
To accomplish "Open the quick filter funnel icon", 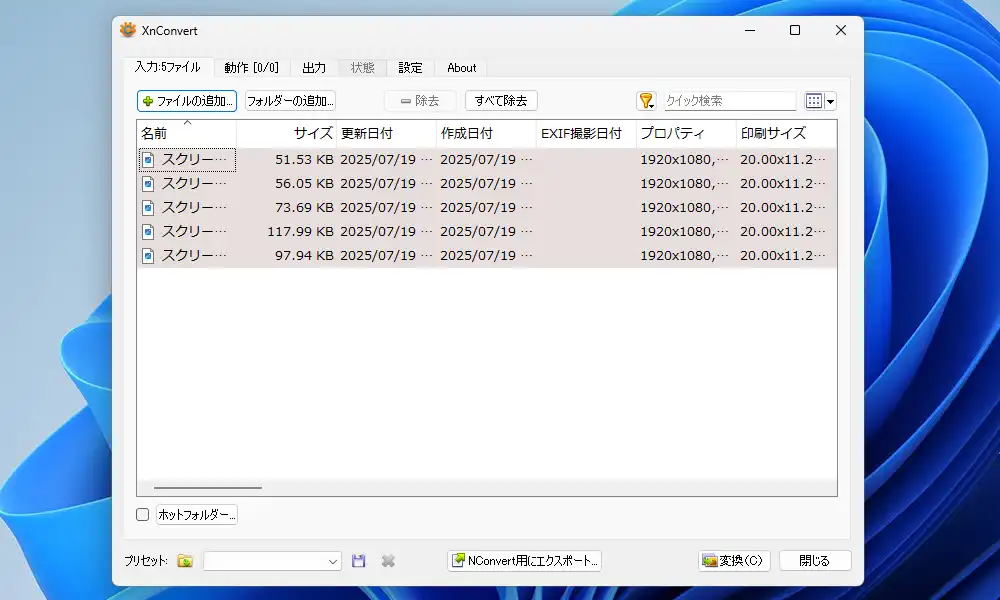I will tap(646, 101).
